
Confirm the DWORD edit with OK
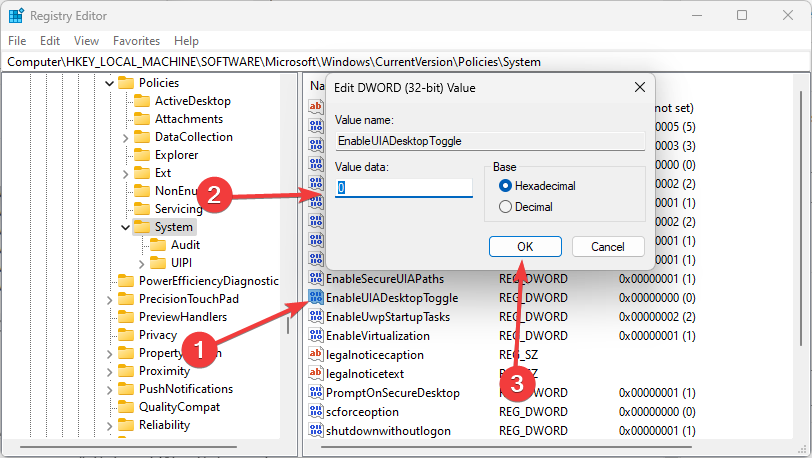pyautogui.click(x=525, y=247)
